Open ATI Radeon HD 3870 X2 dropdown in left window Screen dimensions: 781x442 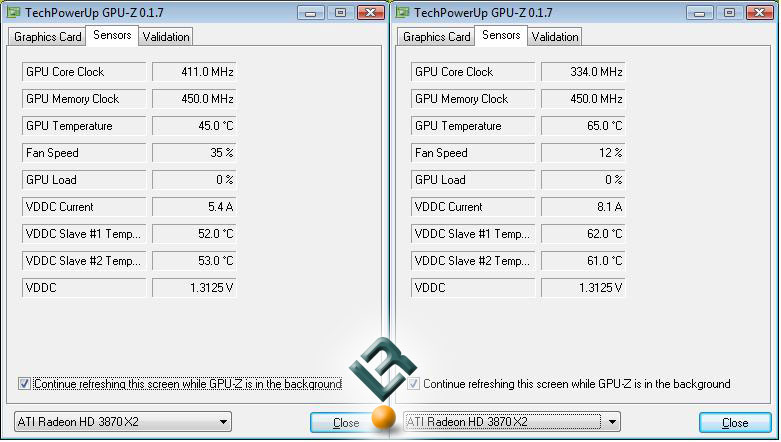pyautogui.click(x=123, y=422)
